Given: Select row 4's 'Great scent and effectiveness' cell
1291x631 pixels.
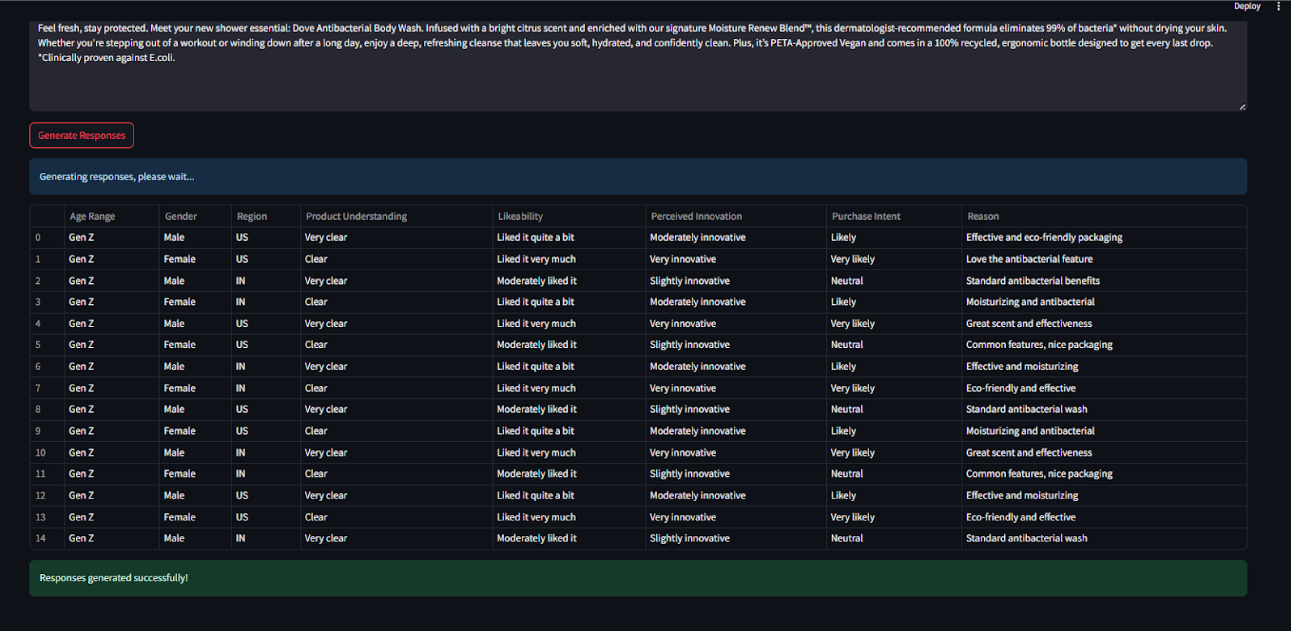Looking at the screenshot, I should pyautogui.click(x=1104, y=324).
